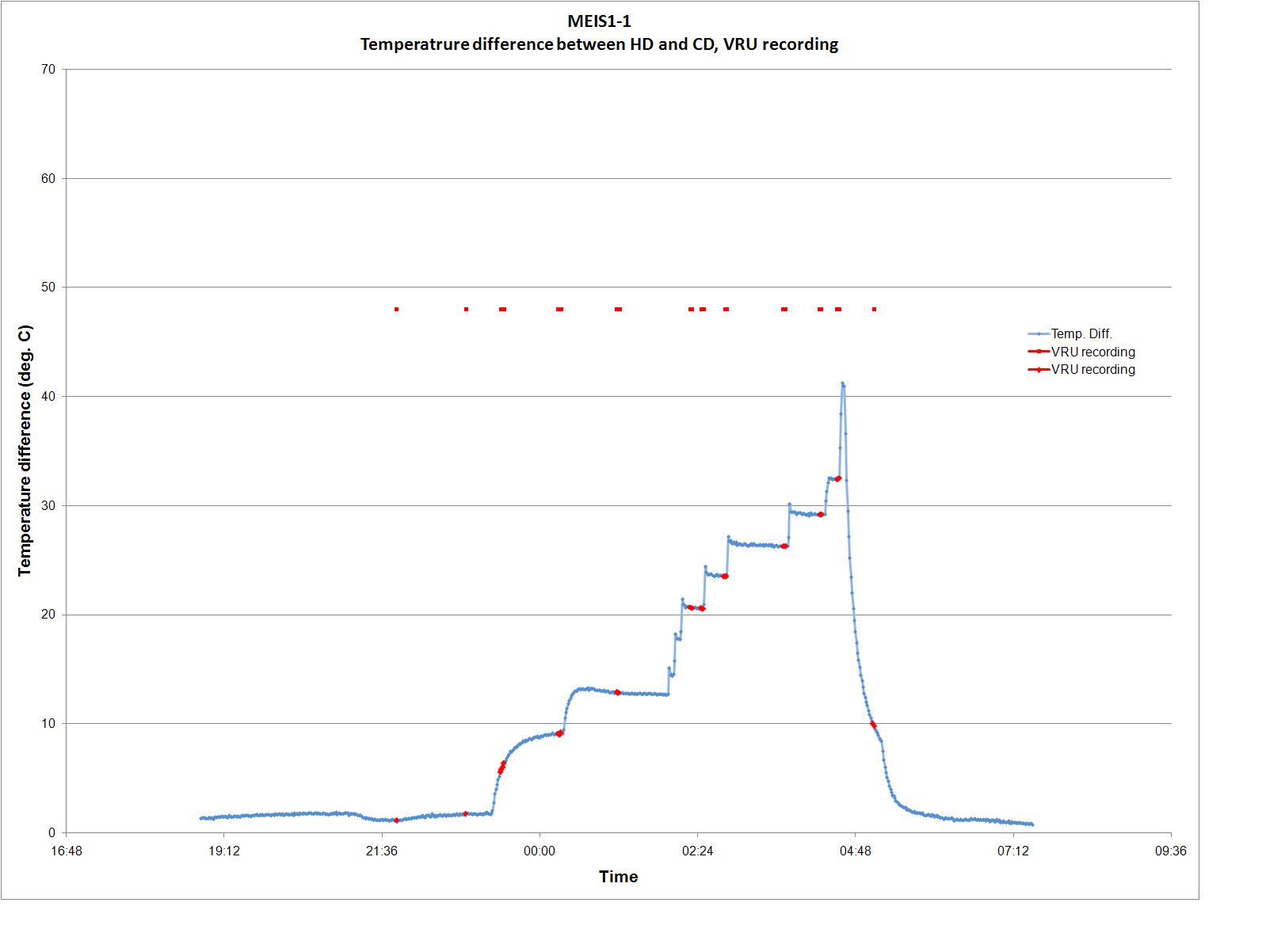
Task: Click the 16:48 x-axis tick label
Action: point(67,851)
